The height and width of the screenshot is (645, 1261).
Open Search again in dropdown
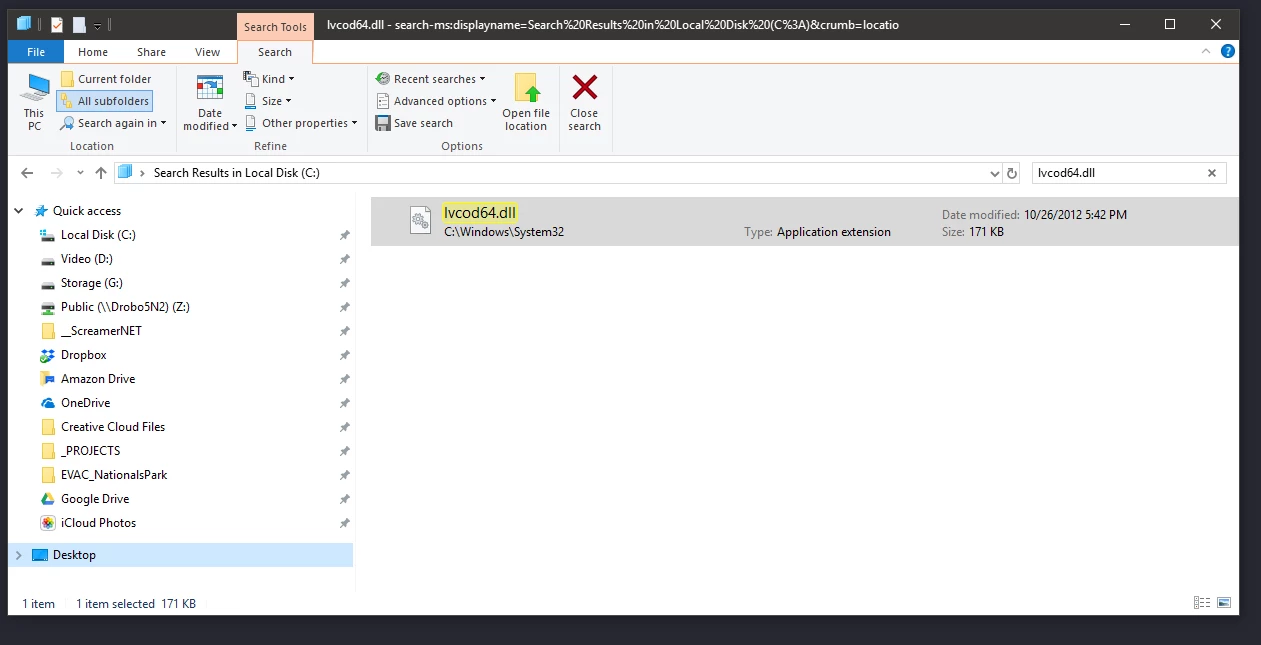pyautogui.click(x=113, y=123)
